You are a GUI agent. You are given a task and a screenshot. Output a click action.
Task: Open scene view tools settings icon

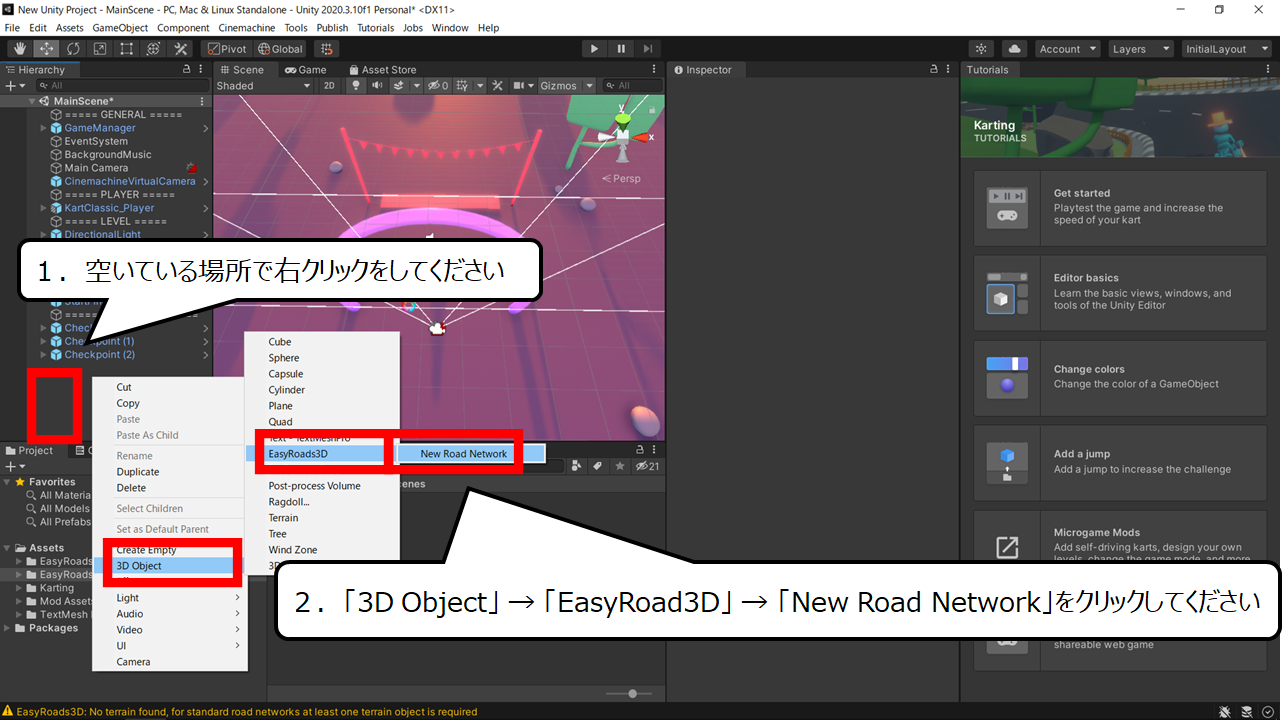pyautogui.click(x=497, y=86)
